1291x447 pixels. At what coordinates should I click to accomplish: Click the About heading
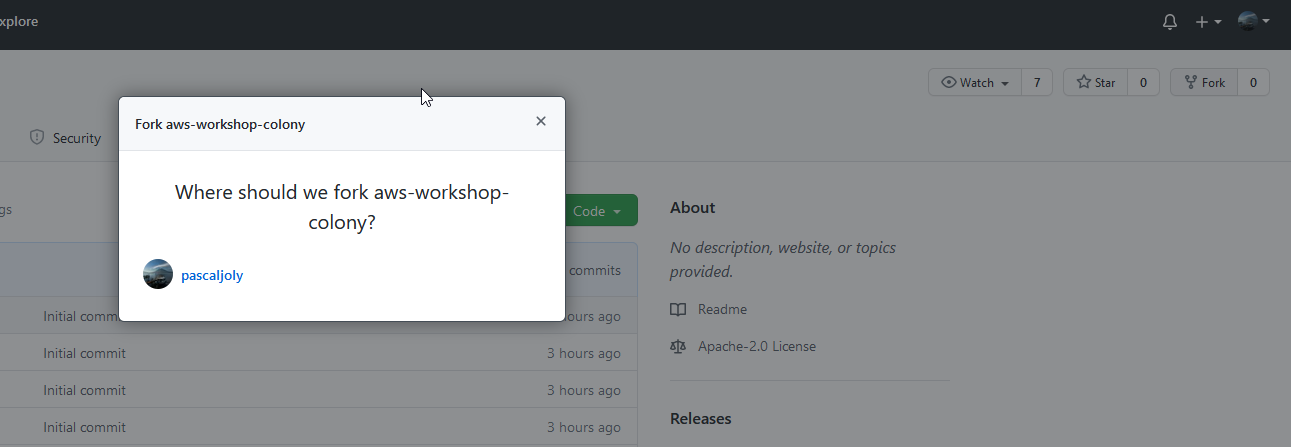[x=692, y=207]
